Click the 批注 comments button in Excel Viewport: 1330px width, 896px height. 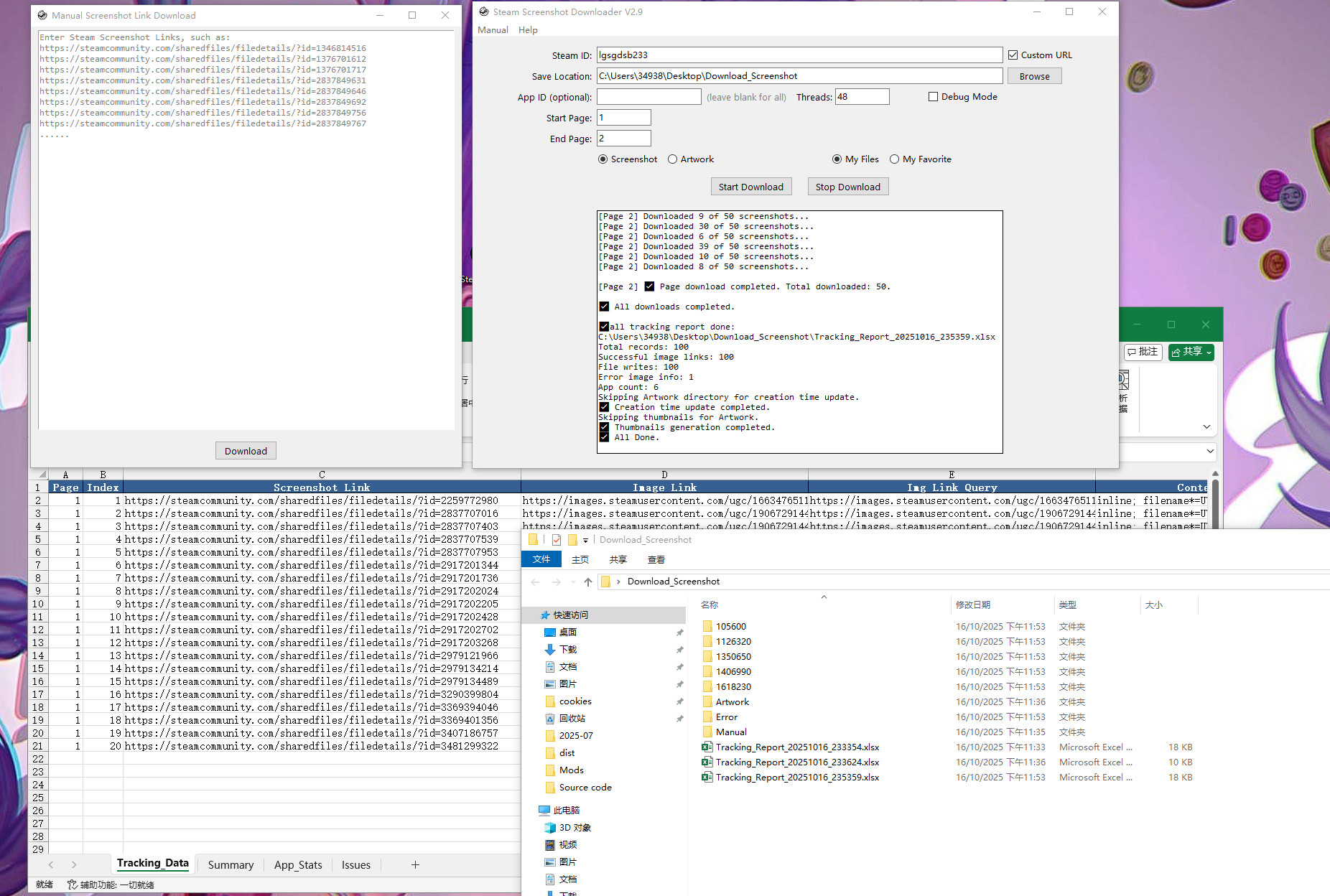pos(1143,352)
